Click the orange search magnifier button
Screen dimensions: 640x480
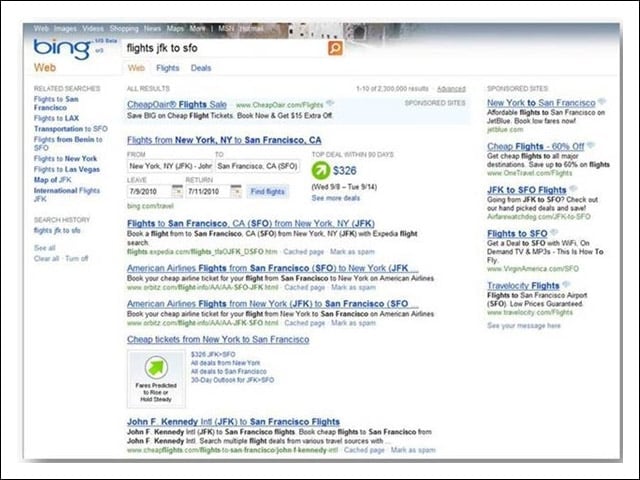click(x=335, y=48)
